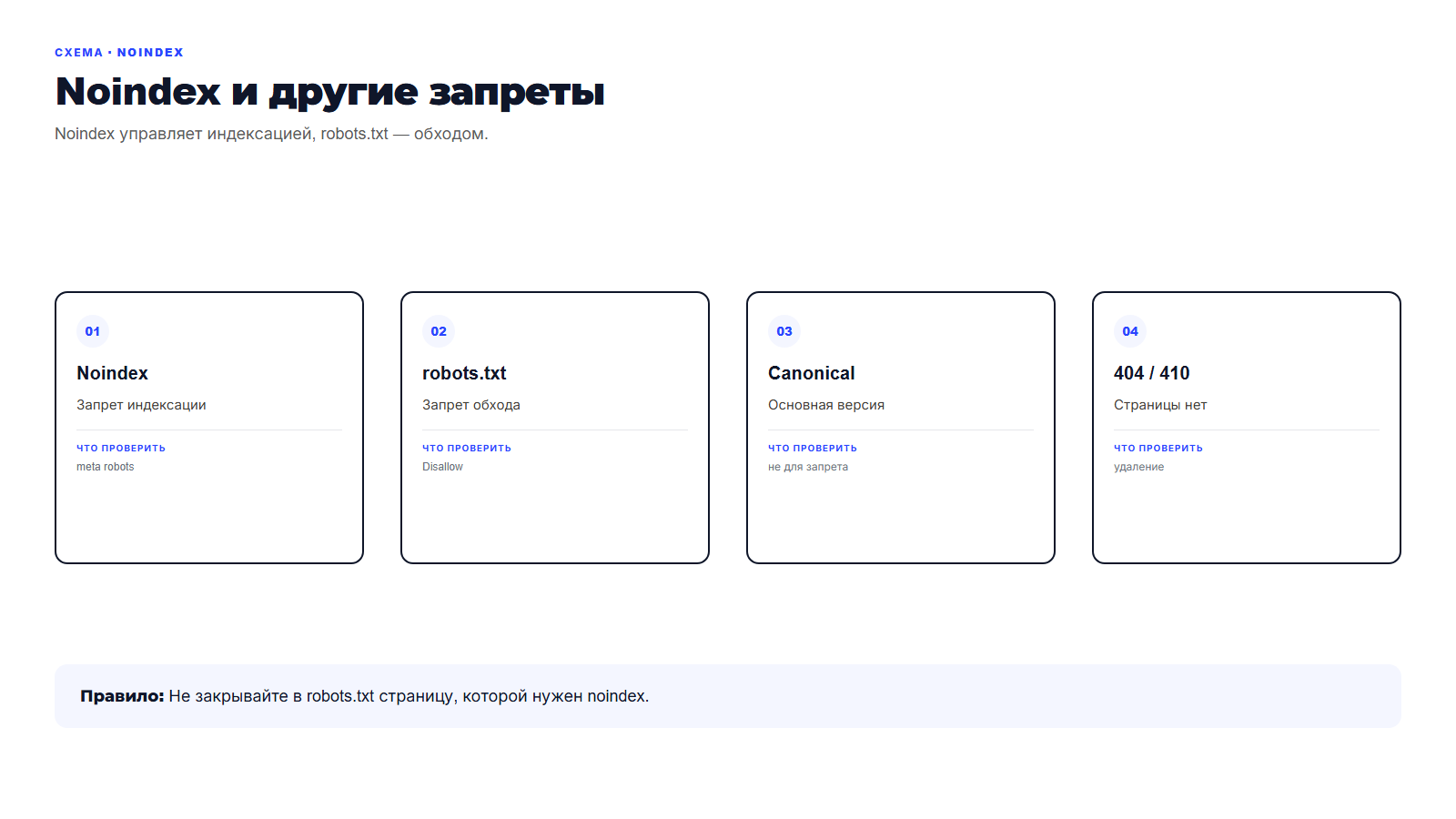Click the 'Disallow' text
Screen dimensions: 1456x819
tap(442, 467)
